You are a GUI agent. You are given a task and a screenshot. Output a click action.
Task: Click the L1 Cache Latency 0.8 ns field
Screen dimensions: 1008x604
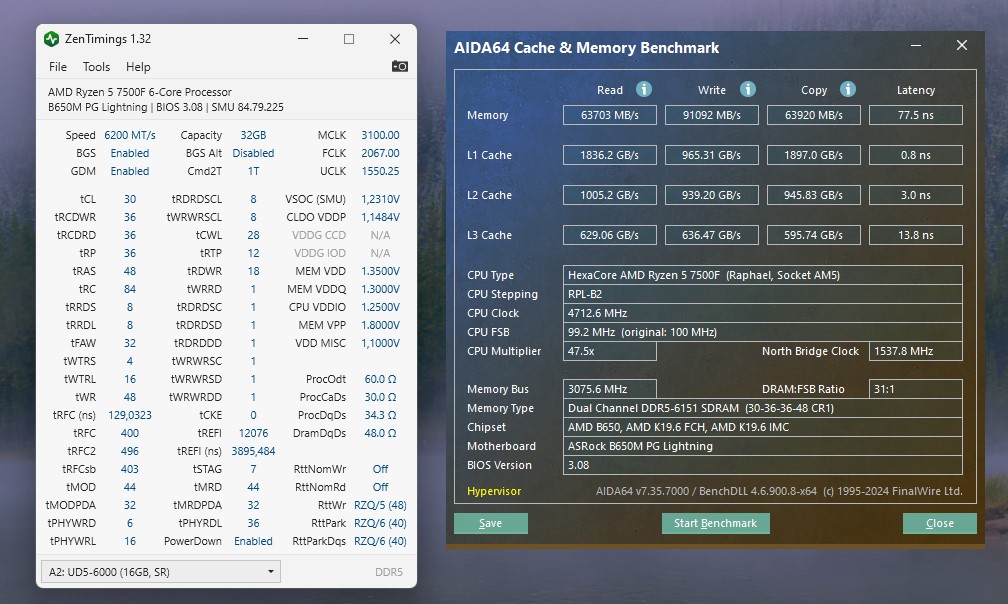pyautogui.click(x=915, y=155)
